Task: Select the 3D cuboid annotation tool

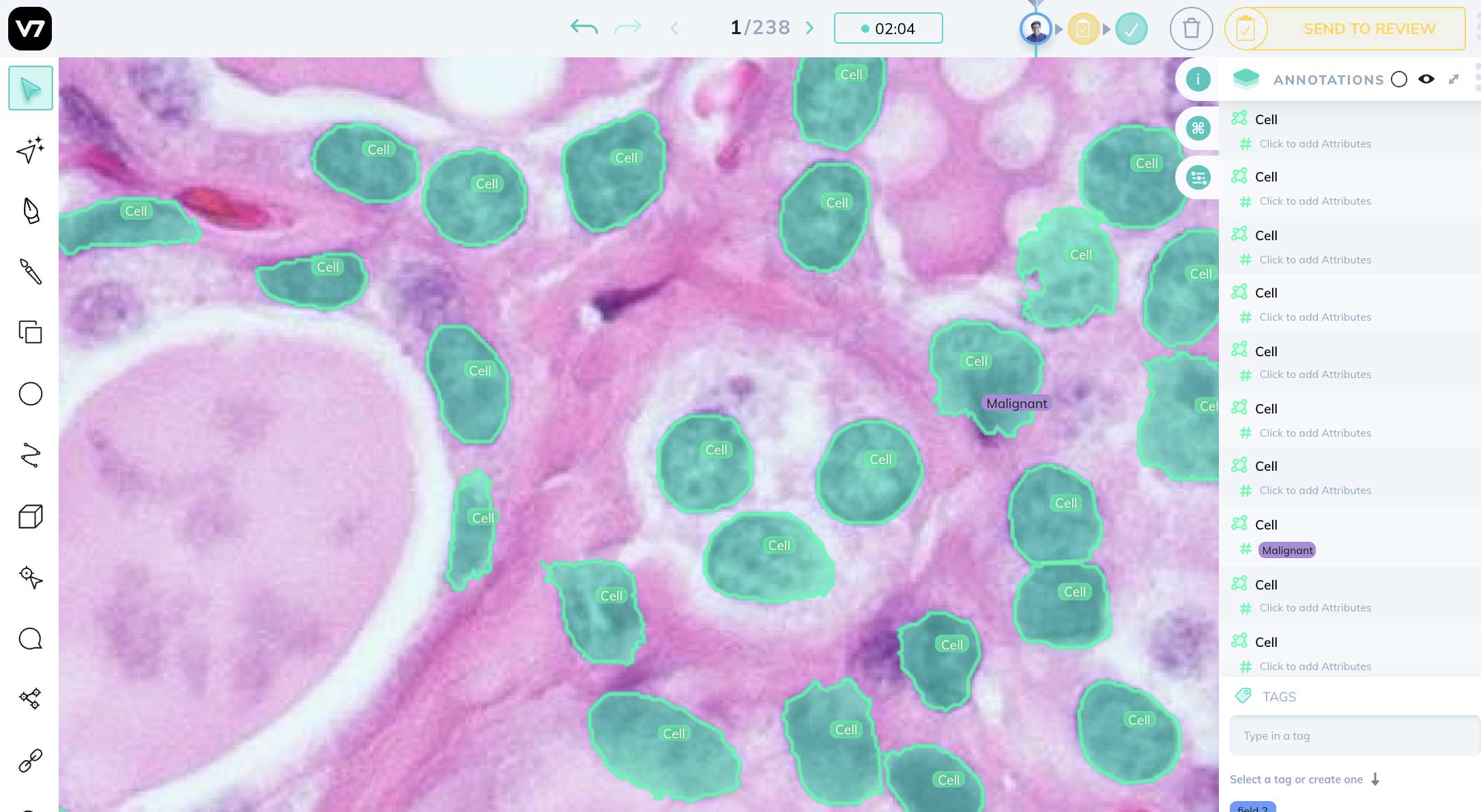Action: [30, 517]
